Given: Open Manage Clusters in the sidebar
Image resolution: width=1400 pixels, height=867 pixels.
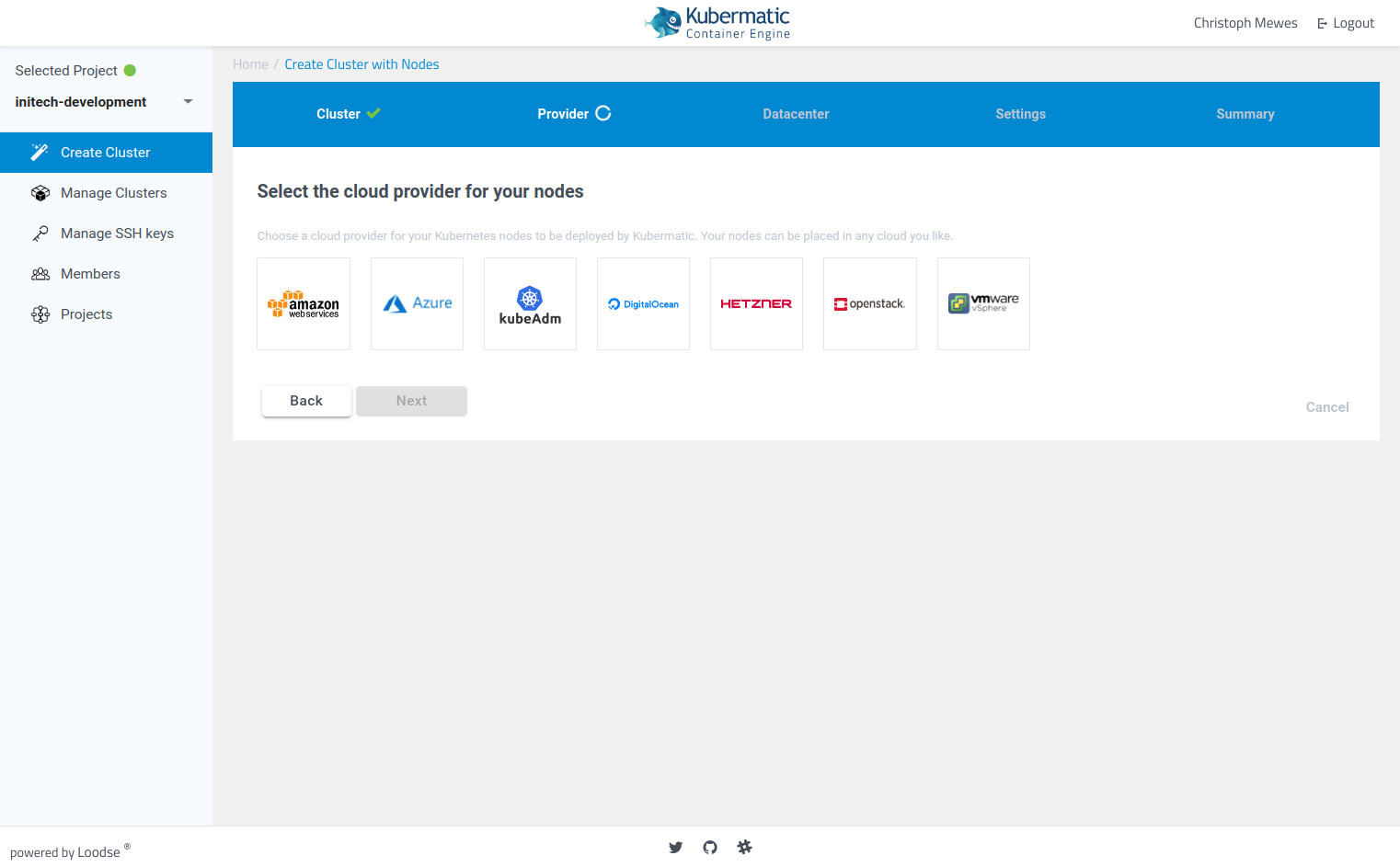Looking at the screenshot, I should coord(106,193).
